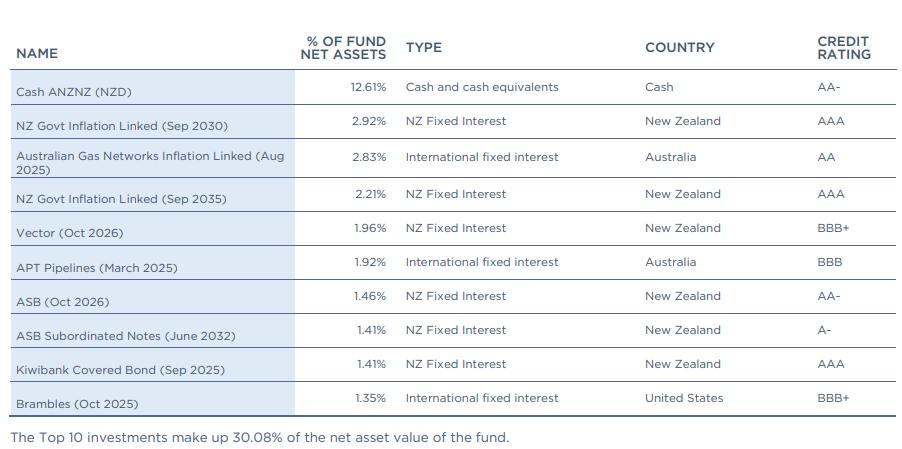Click the ASB (Oct 2026) name cell

tap(62, 301)
